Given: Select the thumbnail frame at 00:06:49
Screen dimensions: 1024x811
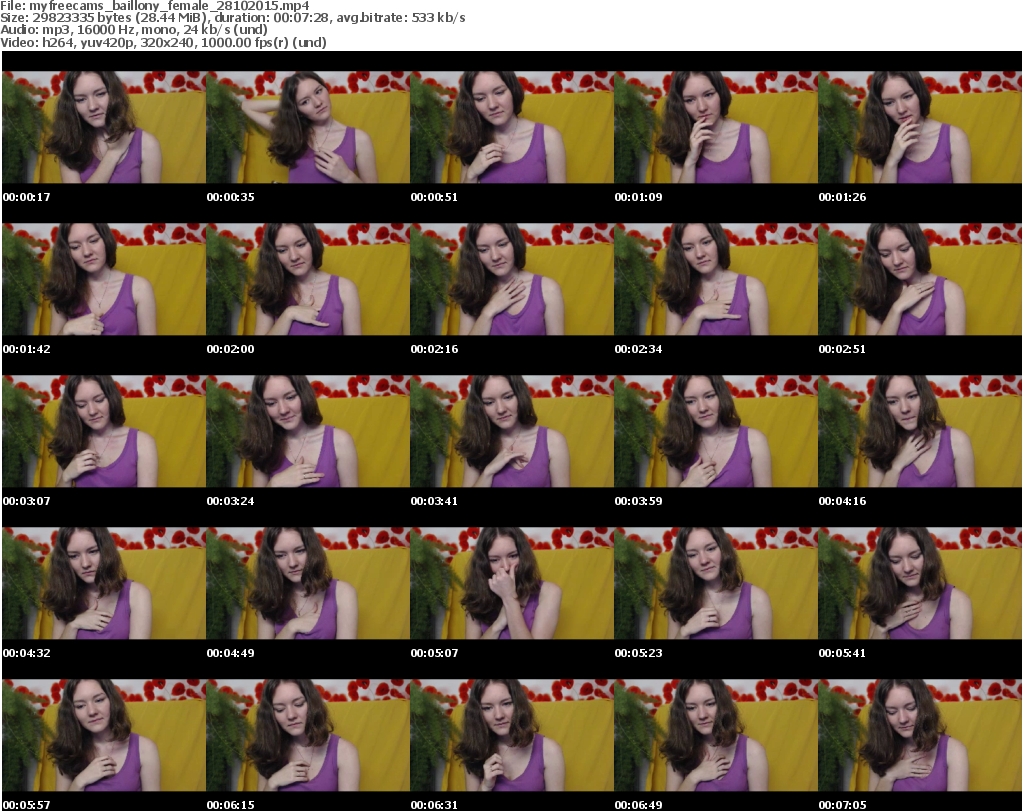Looking at the screenshot, I should [716, 736].
